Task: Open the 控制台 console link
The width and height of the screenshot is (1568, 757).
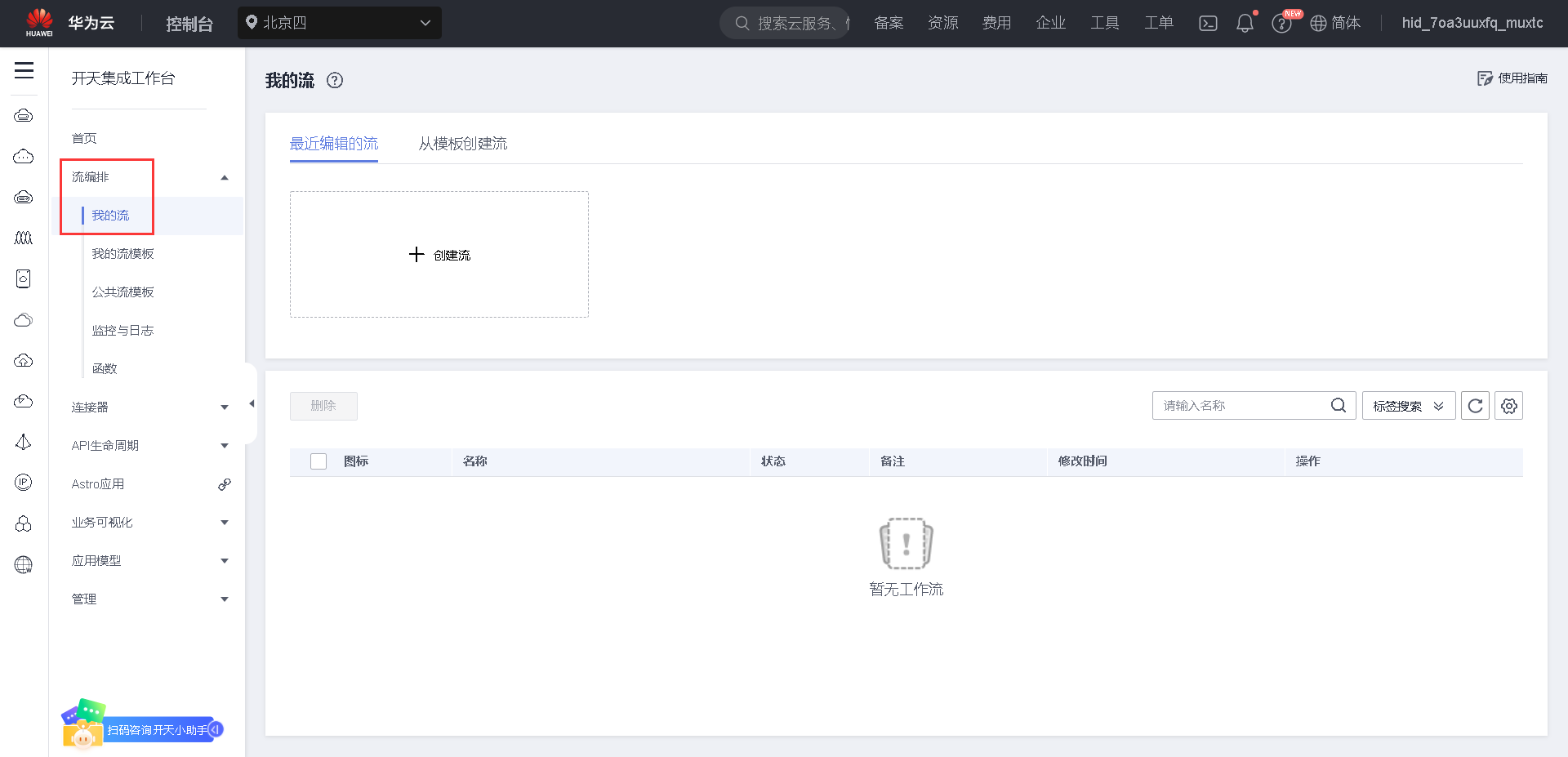Action: tap(189, 24)
